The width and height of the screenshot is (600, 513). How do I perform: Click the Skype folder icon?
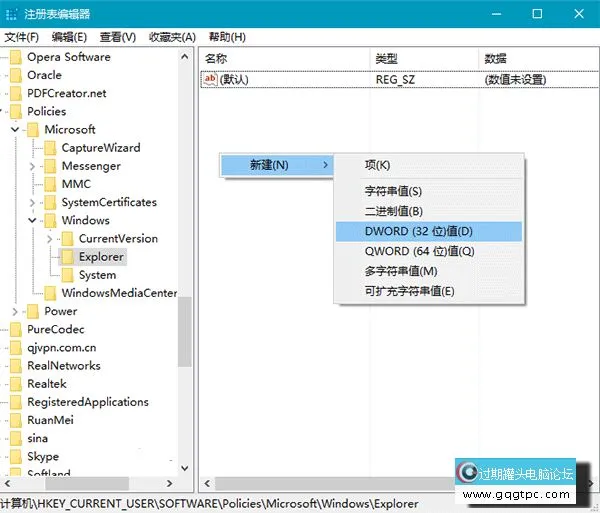tap(16, 457)
